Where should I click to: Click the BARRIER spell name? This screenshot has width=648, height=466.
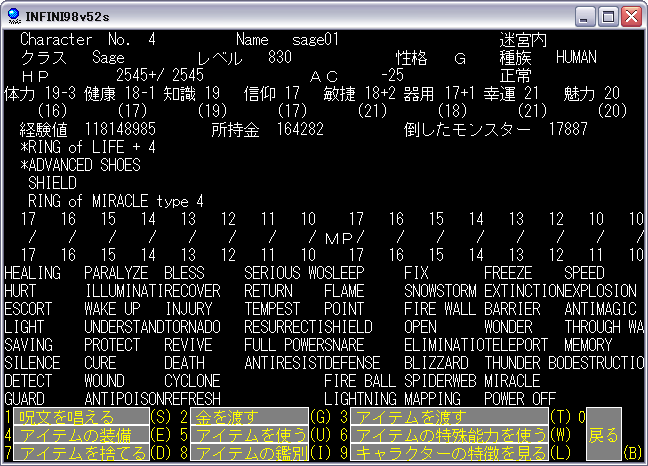[x=512, y=309]
